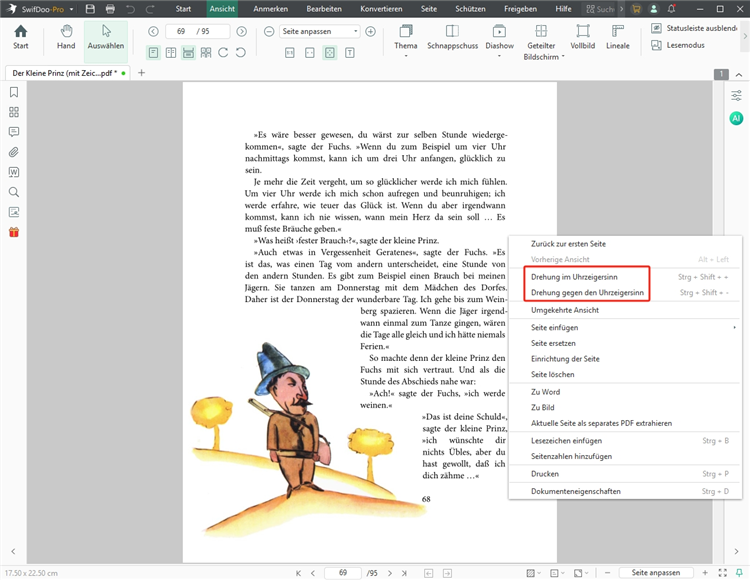Open the Schnappschuss tool
Image resolution: width=750 pixels, height=580 pixels.
452,37
